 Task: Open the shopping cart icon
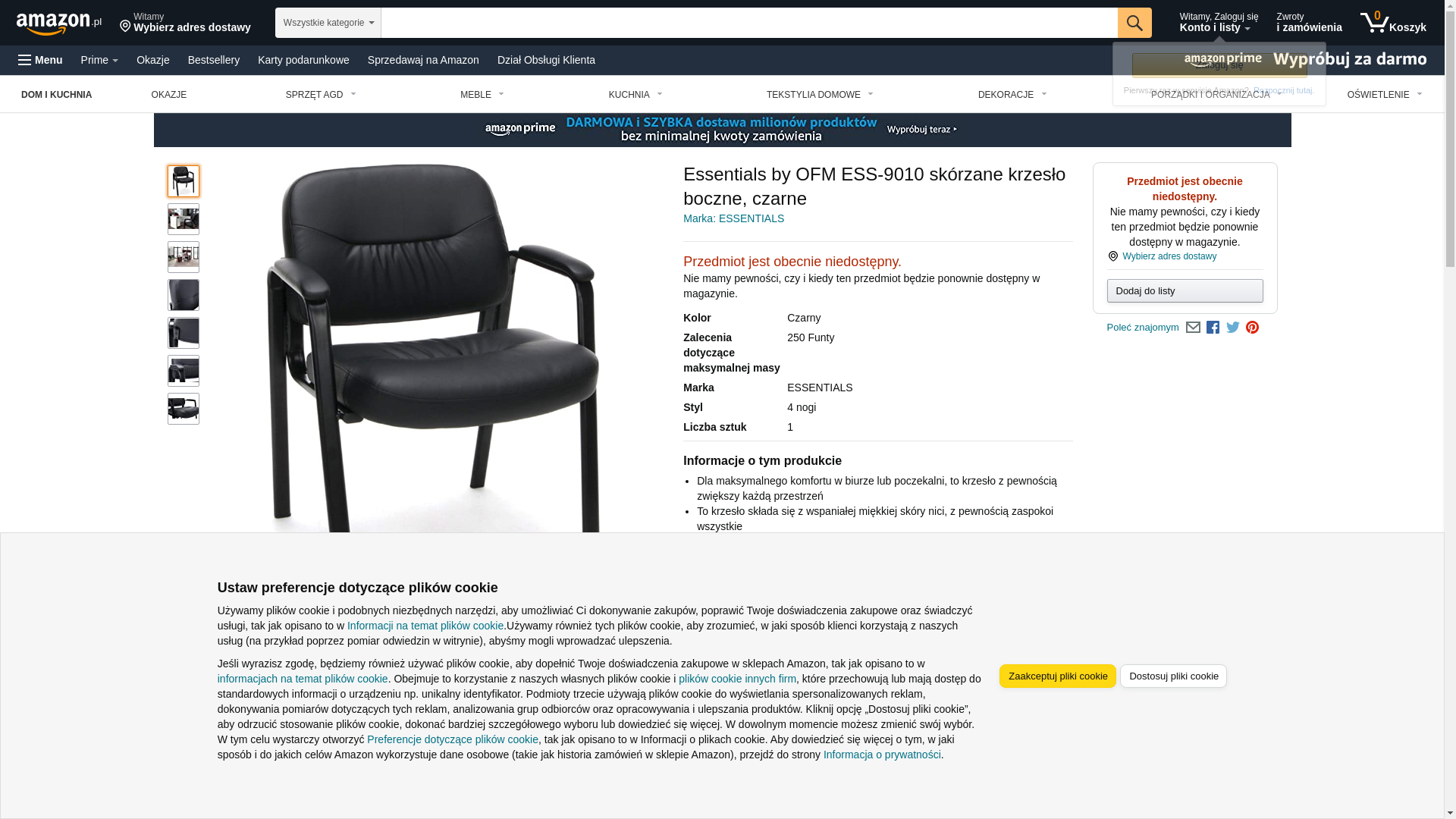coord(1393,23)
